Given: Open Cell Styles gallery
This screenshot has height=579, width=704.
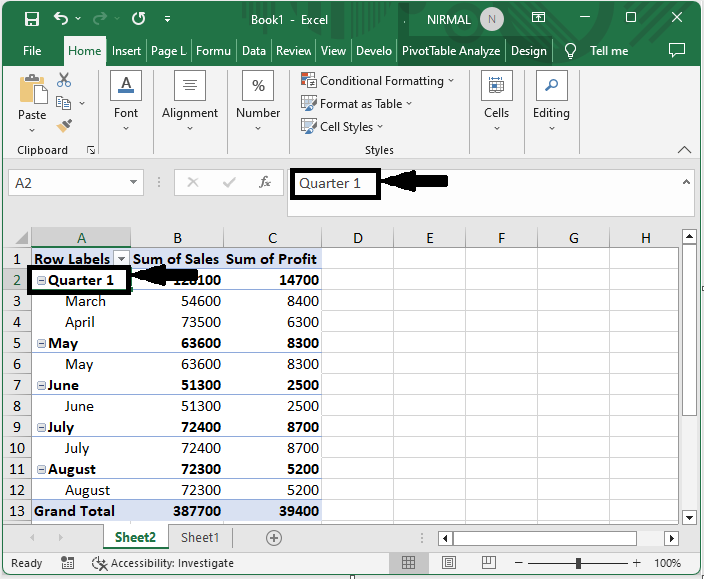Looking at the screenshot, I should 342,127.
